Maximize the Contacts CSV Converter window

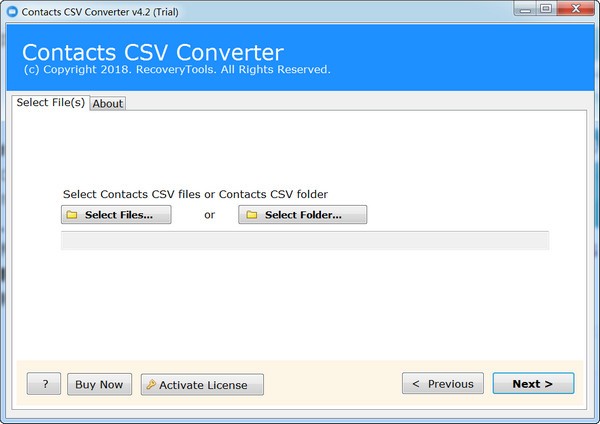pos(546,10)
